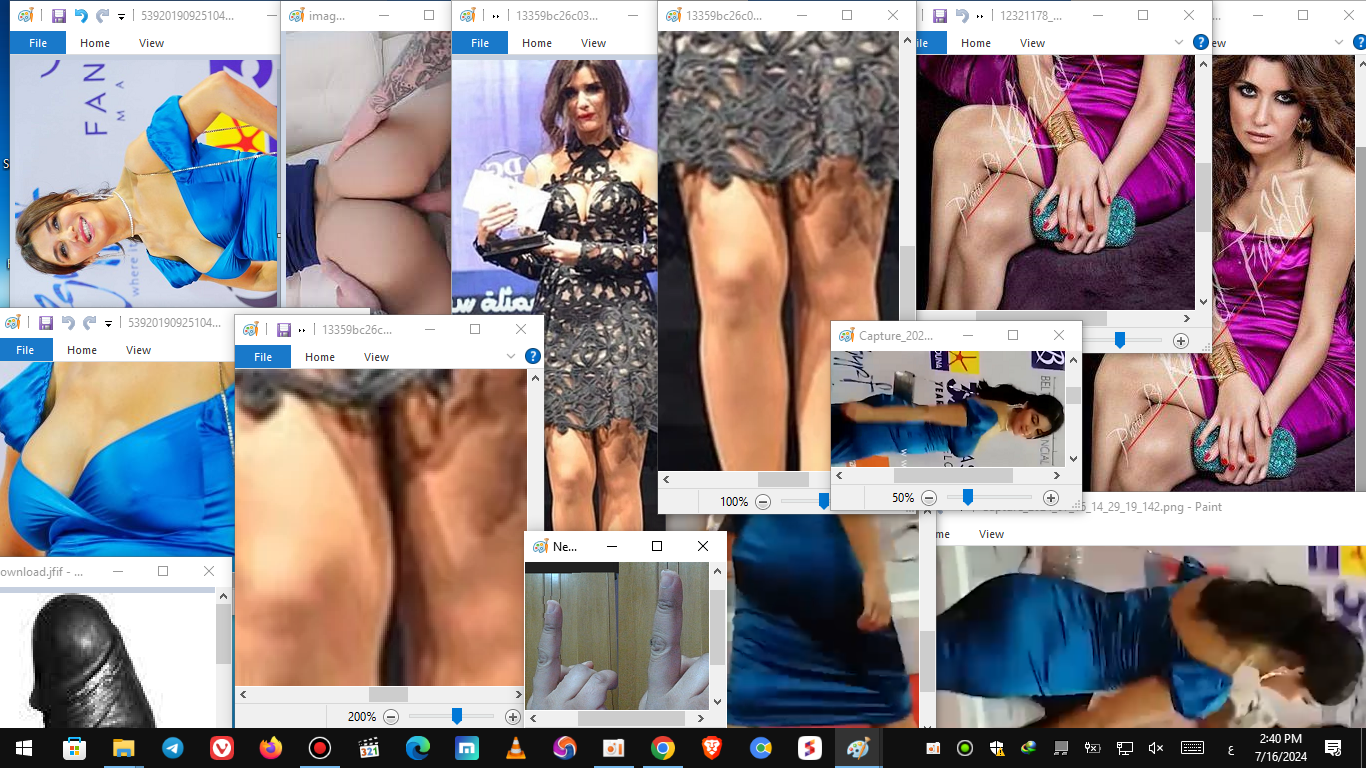
Task: Open Help via the blue question-mark icon
Action: (1199, 42)
